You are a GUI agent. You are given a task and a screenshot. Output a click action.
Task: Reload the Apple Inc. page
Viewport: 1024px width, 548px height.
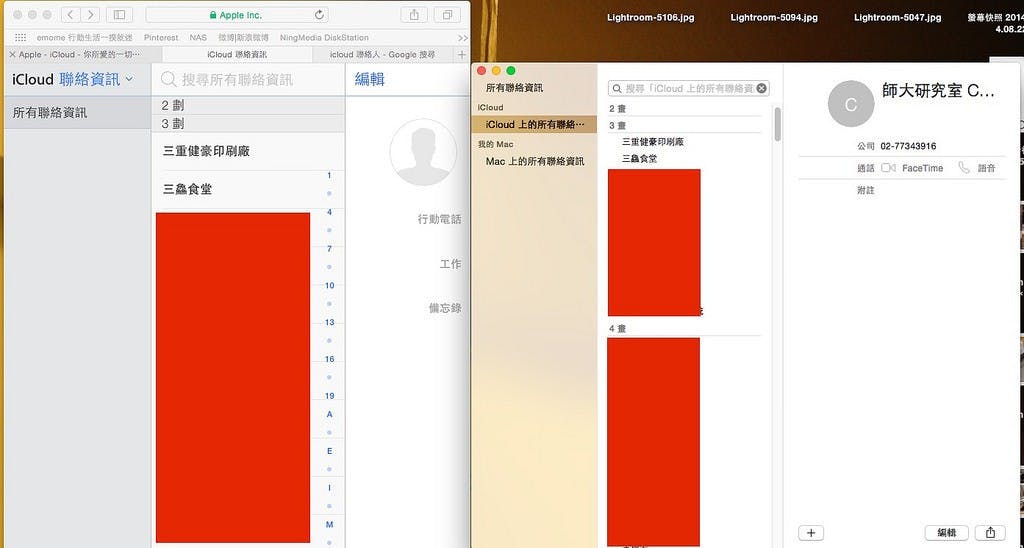click(319, 14)
